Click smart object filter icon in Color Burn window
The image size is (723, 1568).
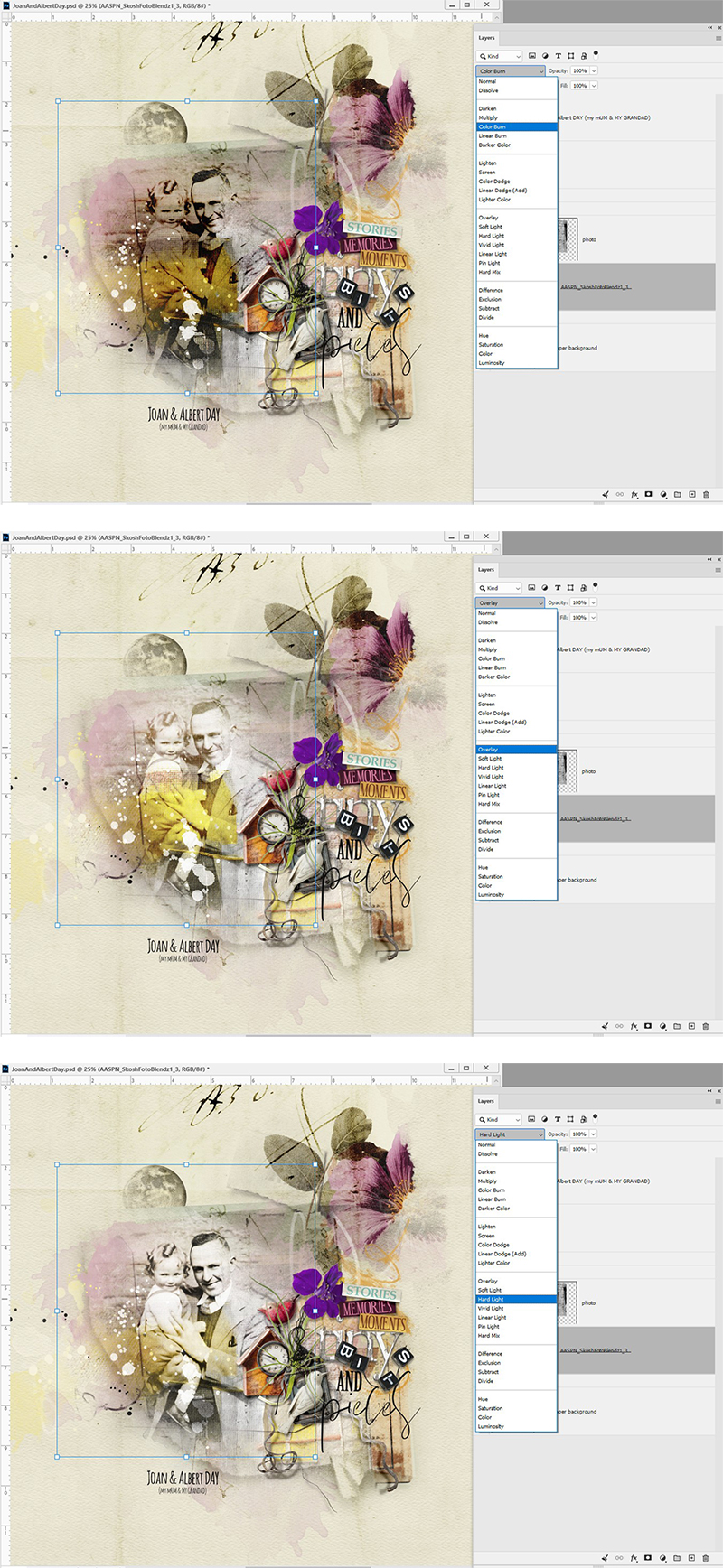click(x=584, y=56)
